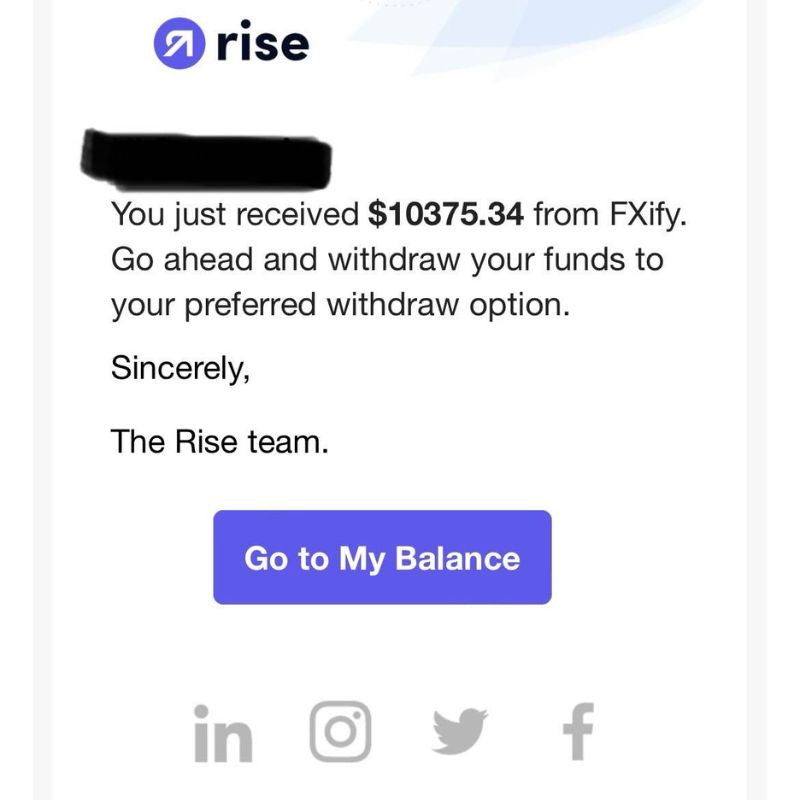Open the Instagram social icon
This screenshot has width=800, height=800.
click(340, 732)
